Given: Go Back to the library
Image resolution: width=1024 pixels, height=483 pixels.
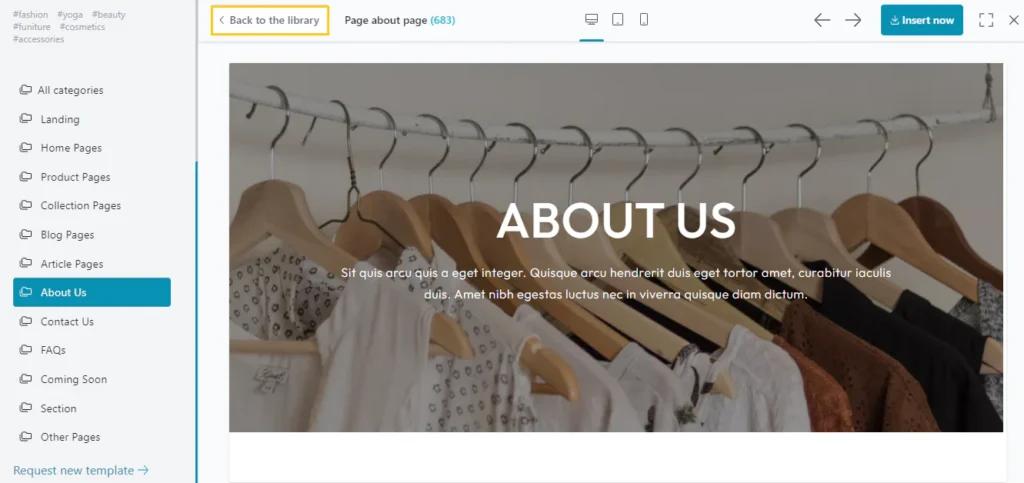Looking at the screenshot, I should (270, 20).
